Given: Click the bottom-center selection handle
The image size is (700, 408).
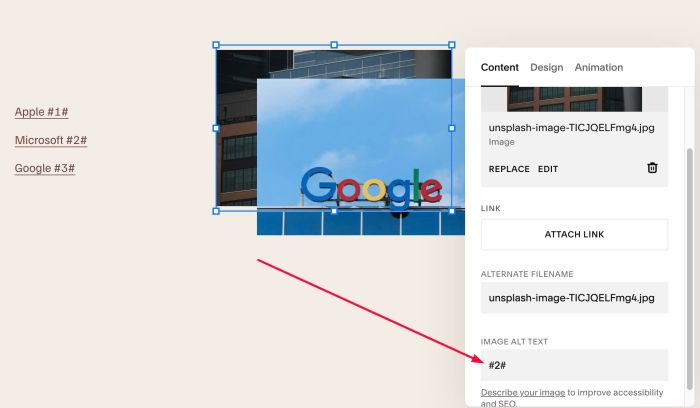Looking at the screenshot, I should [x=334, y=211].
